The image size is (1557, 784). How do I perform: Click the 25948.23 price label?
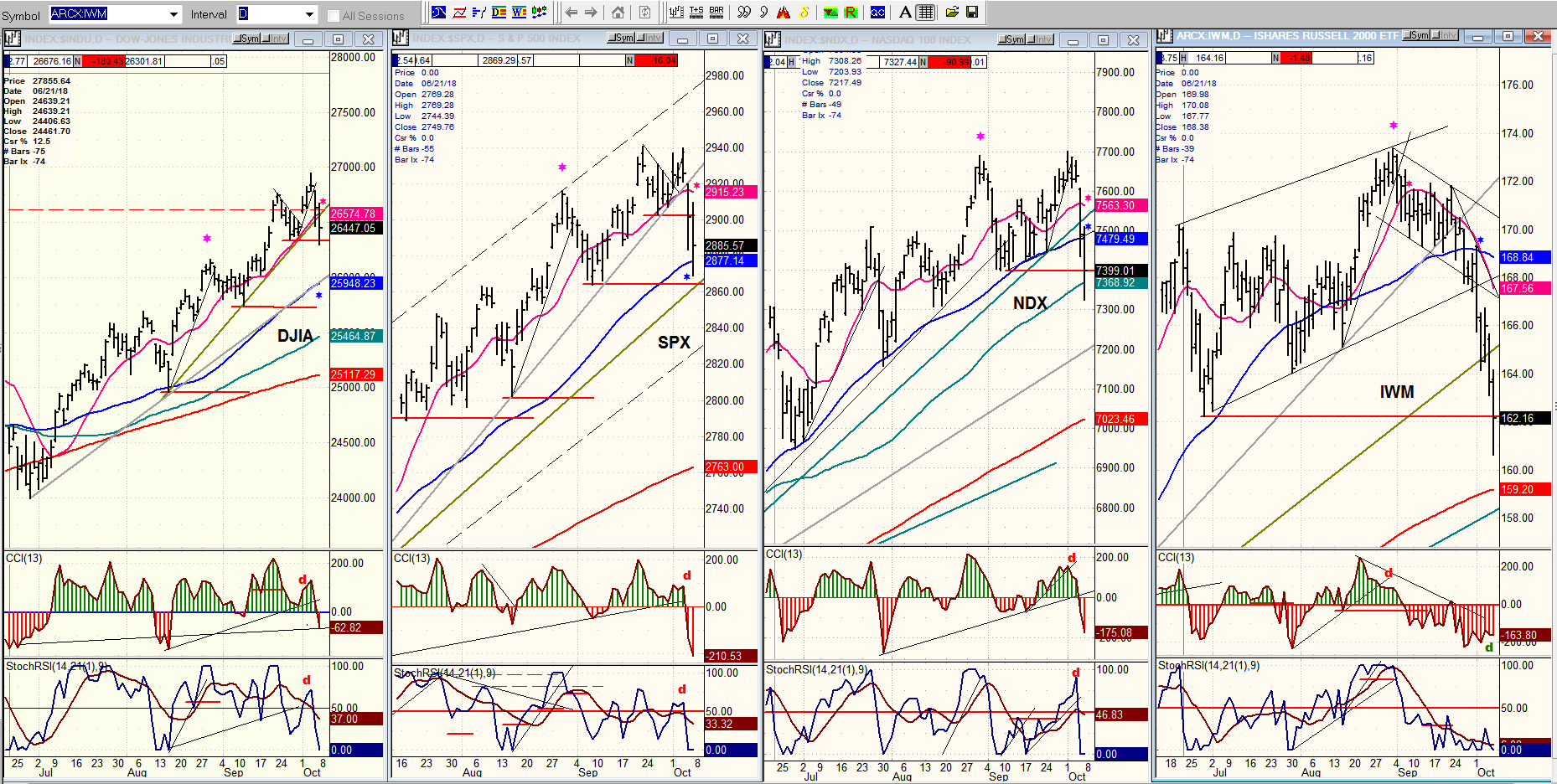[356, 283]
